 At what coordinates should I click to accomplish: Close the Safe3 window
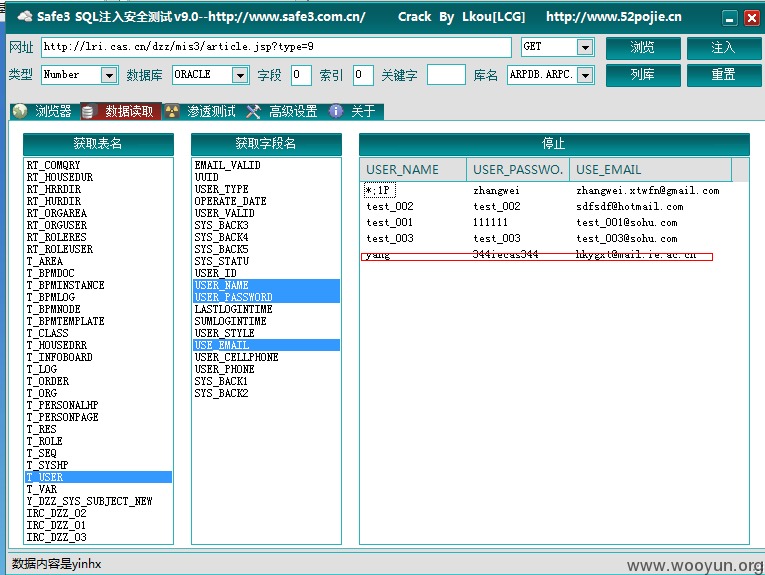pyautogui.click(x=752, y=19)
